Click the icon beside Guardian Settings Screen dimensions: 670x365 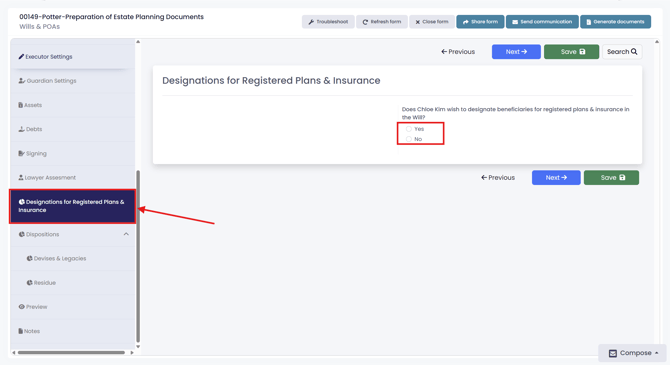pos(22,81)
